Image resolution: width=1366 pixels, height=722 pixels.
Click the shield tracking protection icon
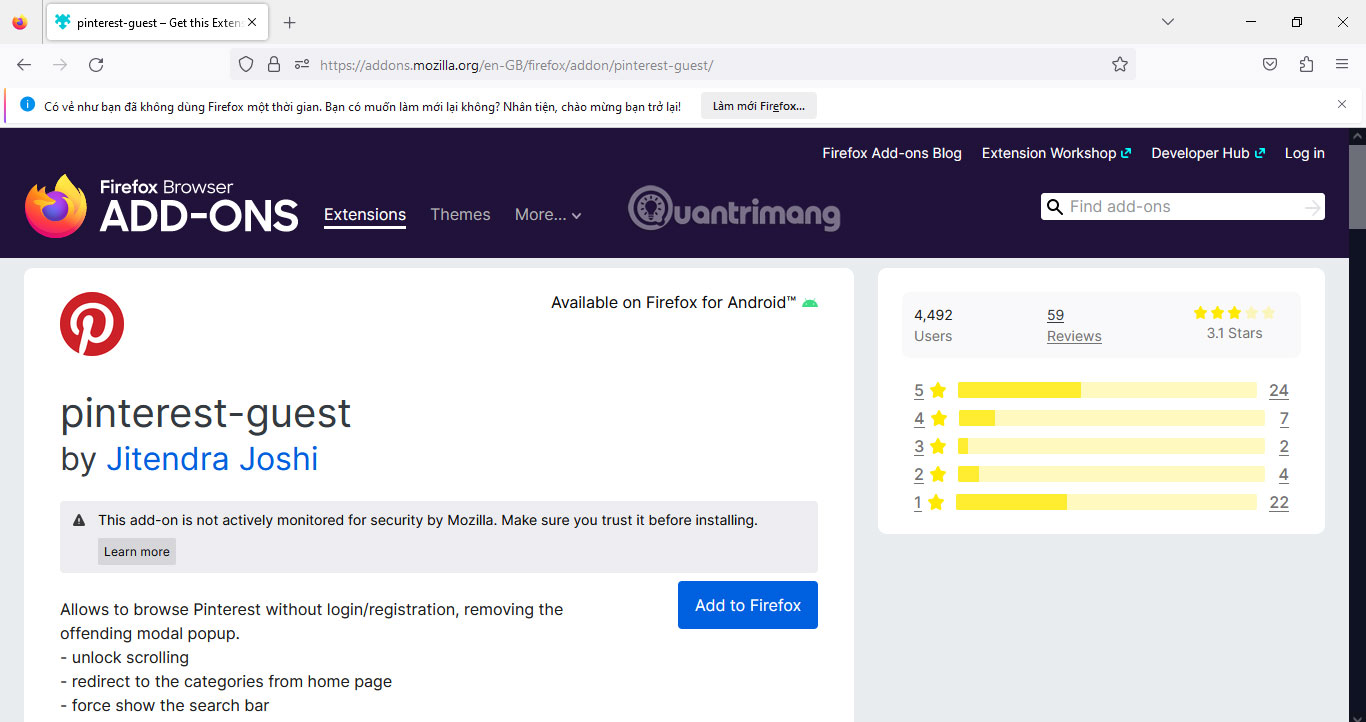[246, 64]
